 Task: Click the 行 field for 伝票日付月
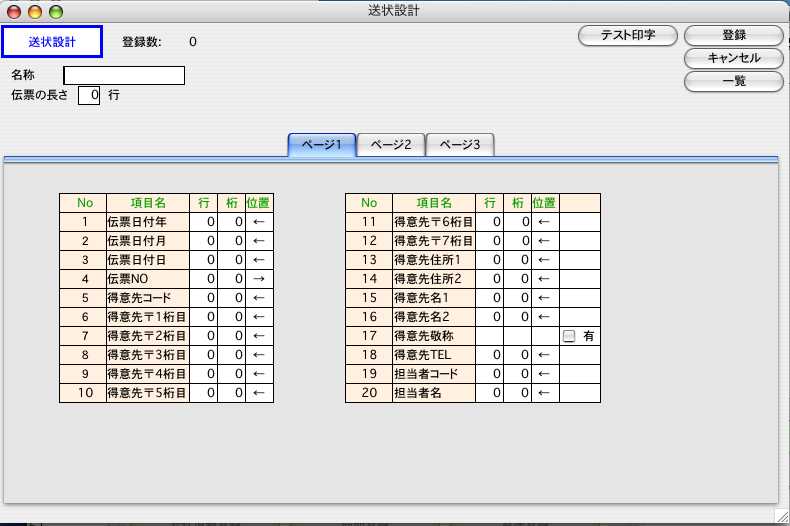(204, 241)
